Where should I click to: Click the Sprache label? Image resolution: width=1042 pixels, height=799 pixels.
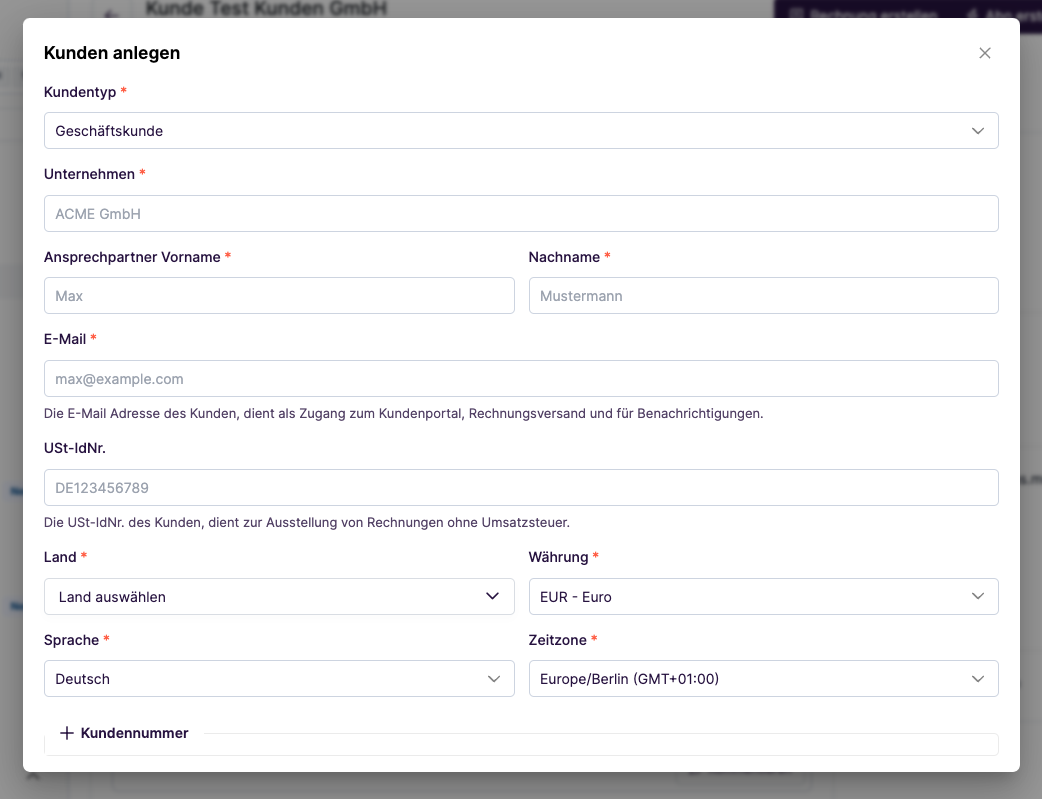[71, 640]
